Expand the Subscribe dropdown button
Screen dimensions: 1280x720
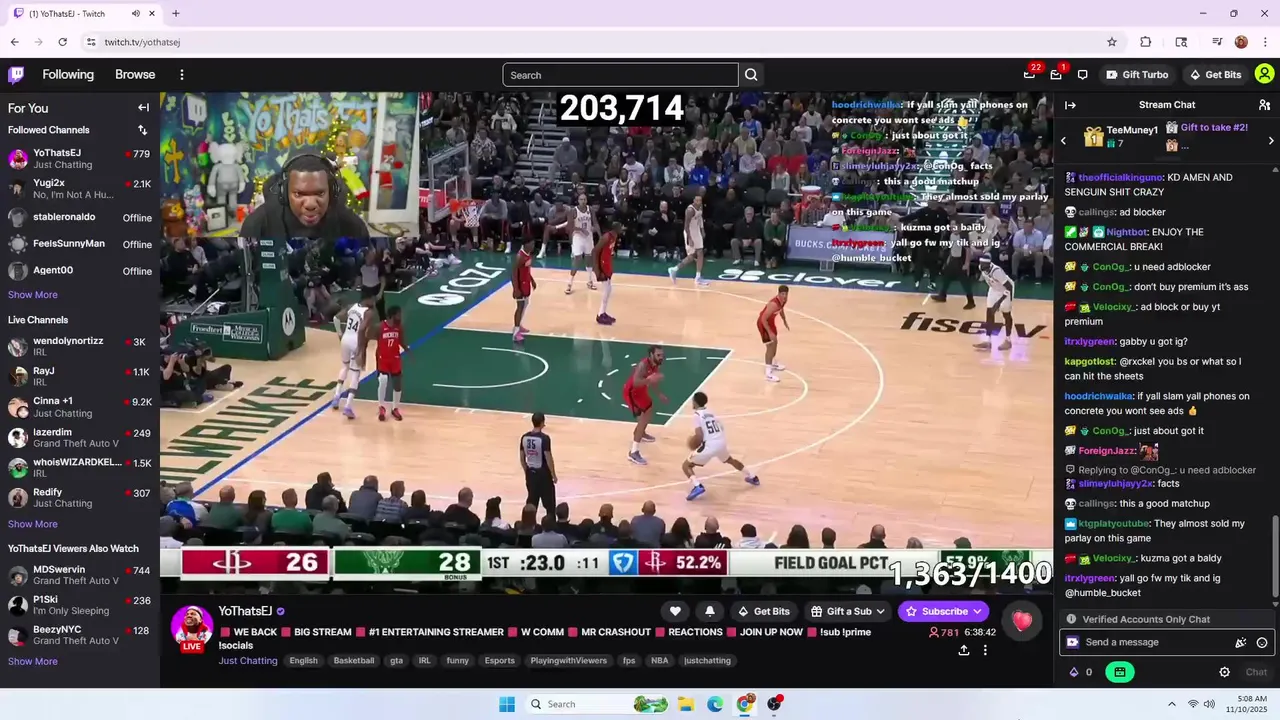[x=943, y=611]
